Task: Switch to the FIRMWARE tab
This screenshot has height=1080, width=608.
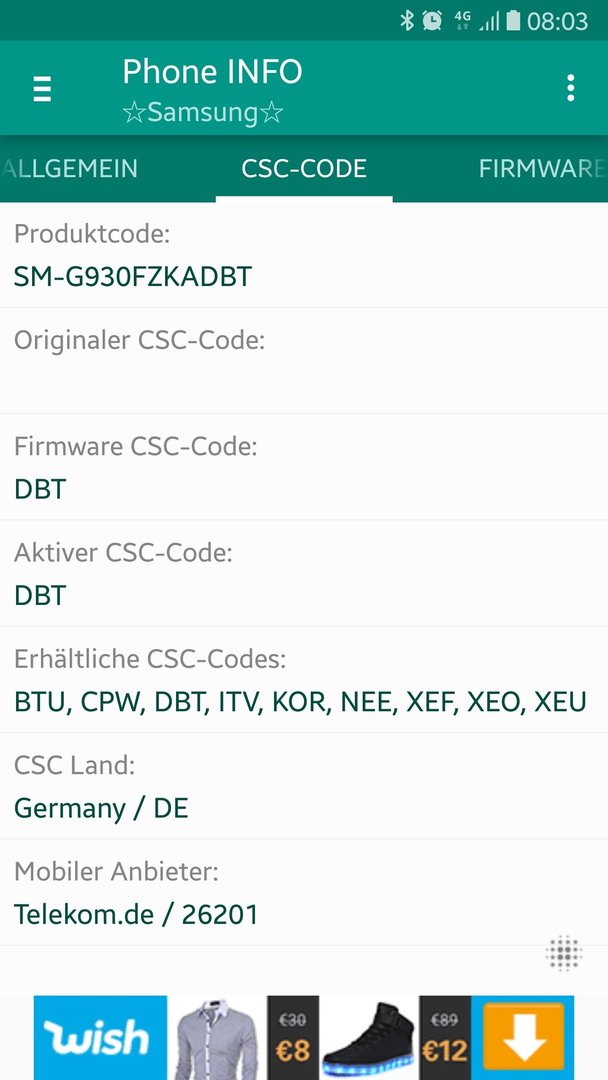Action: (543, 169)
